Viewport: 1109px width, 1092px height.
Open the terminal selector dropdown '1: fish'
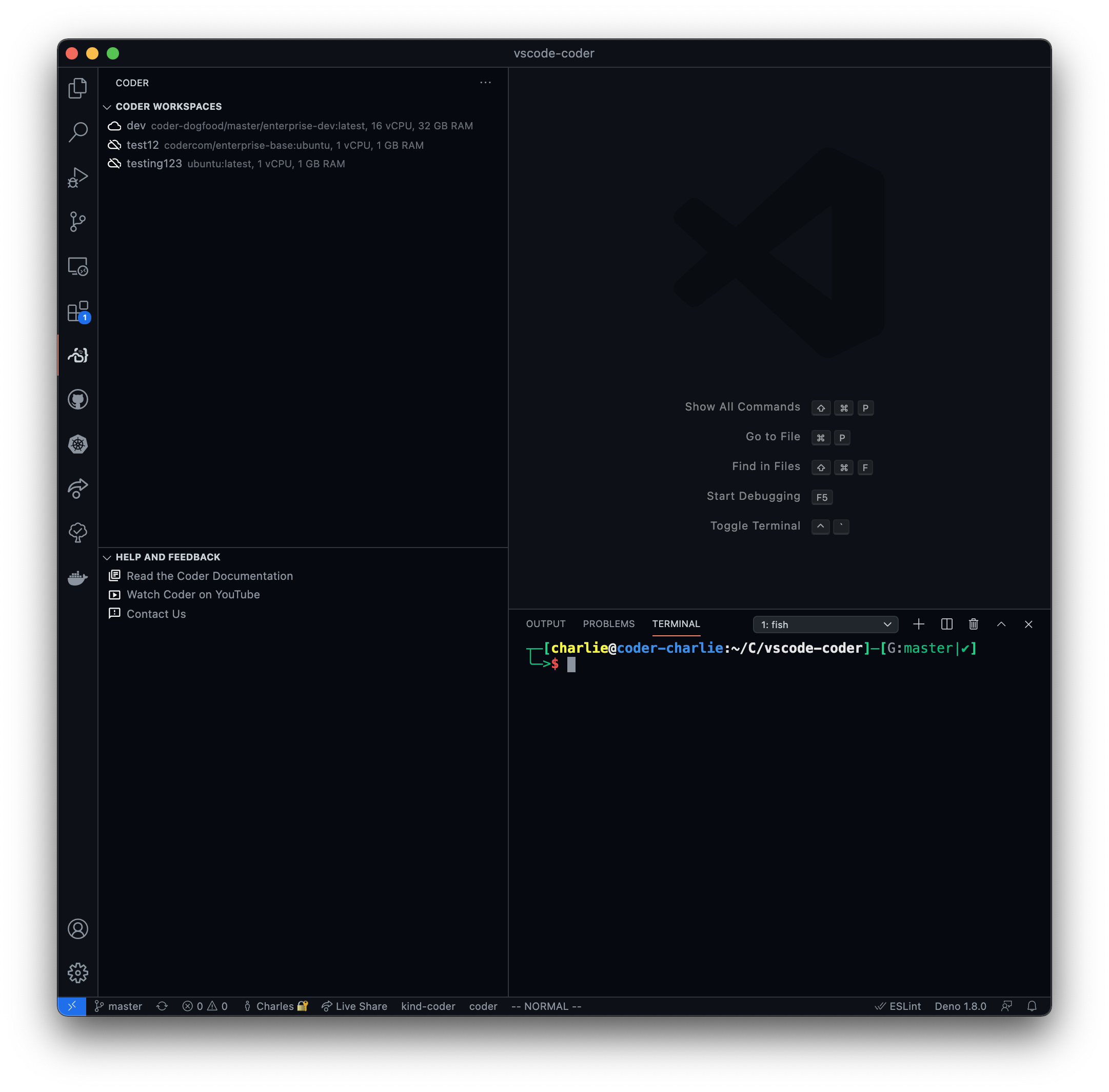(825, 624)
